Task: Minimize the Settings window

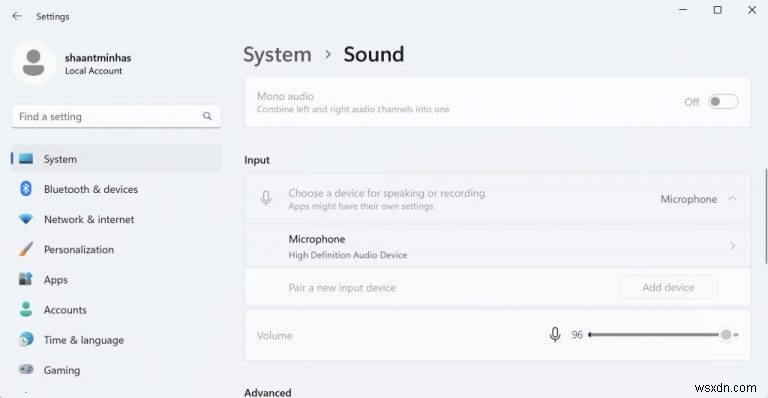Action: coord(683,10)
